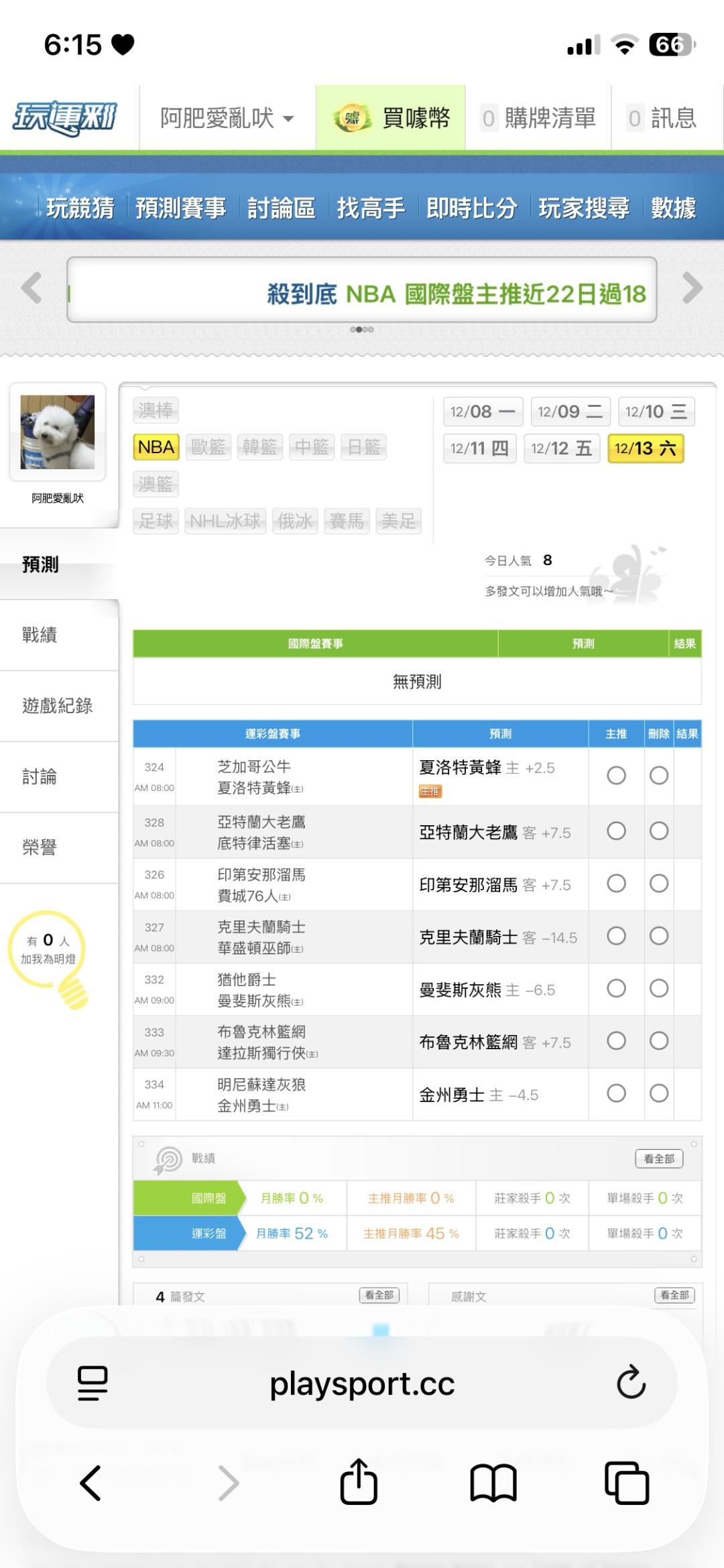Select 主推 radio for 布魯克林籃網

616,1041
